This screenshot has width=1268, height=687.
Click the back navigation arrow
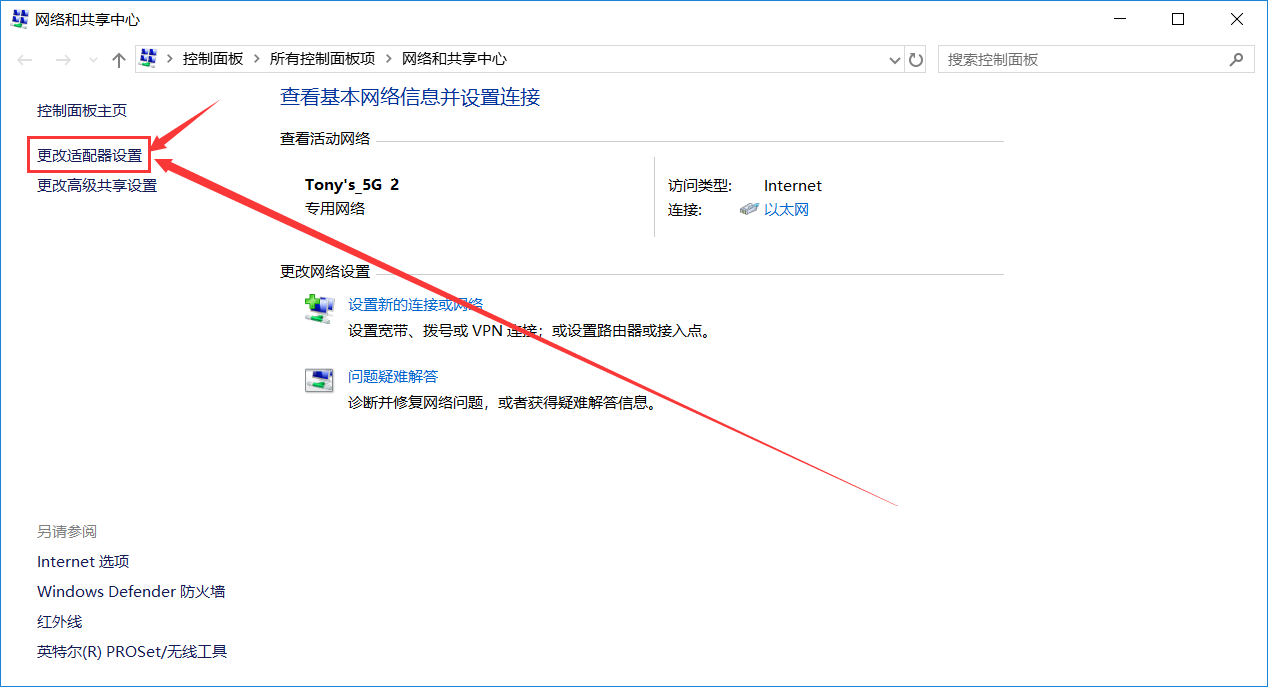coord(25,60)
